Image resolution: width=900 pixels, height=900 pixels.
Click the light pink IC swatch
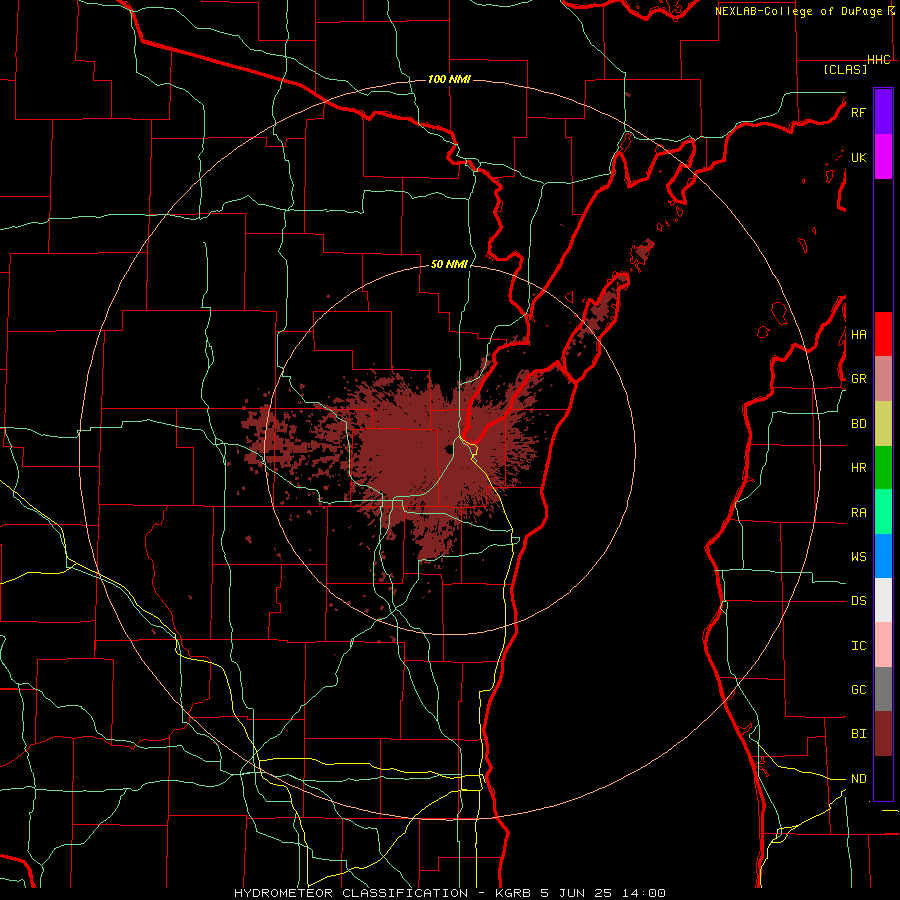pos(883,645)
